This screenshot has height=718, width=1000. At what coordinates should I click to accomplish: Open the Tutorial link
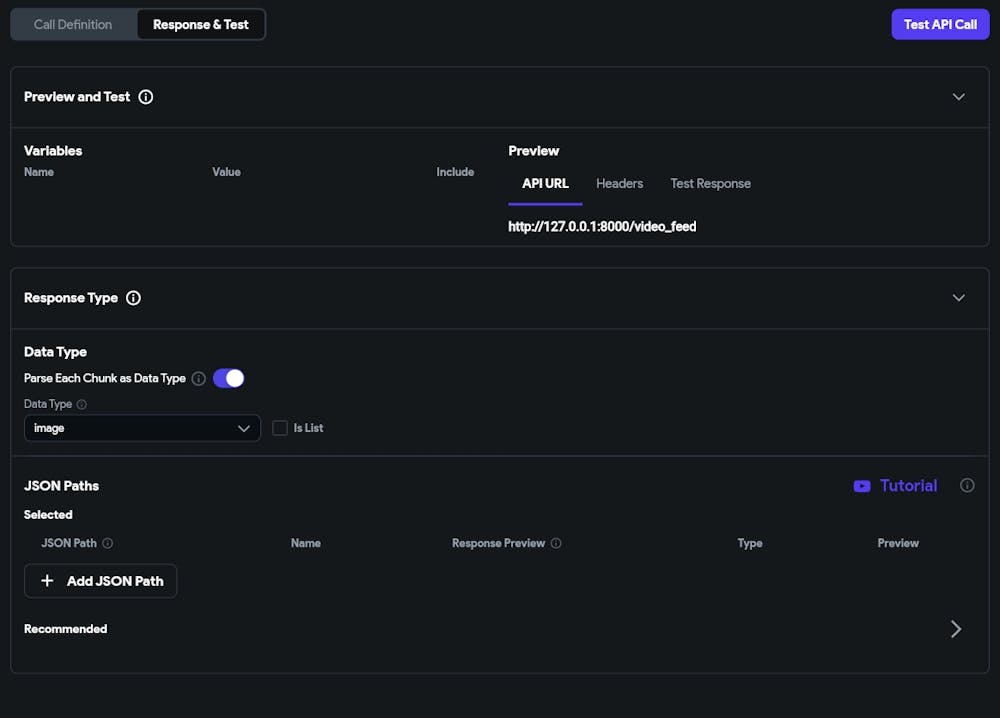908,486
